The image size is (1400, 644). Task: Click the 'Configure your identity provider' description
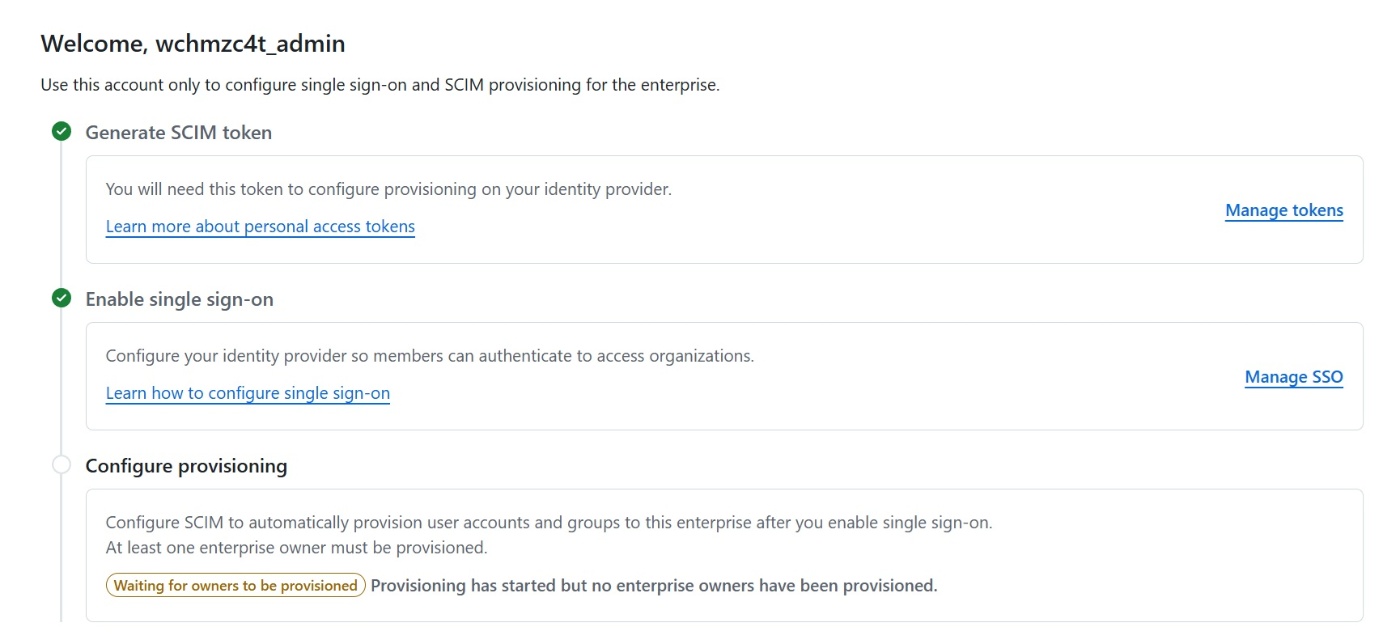coord(430,356)
